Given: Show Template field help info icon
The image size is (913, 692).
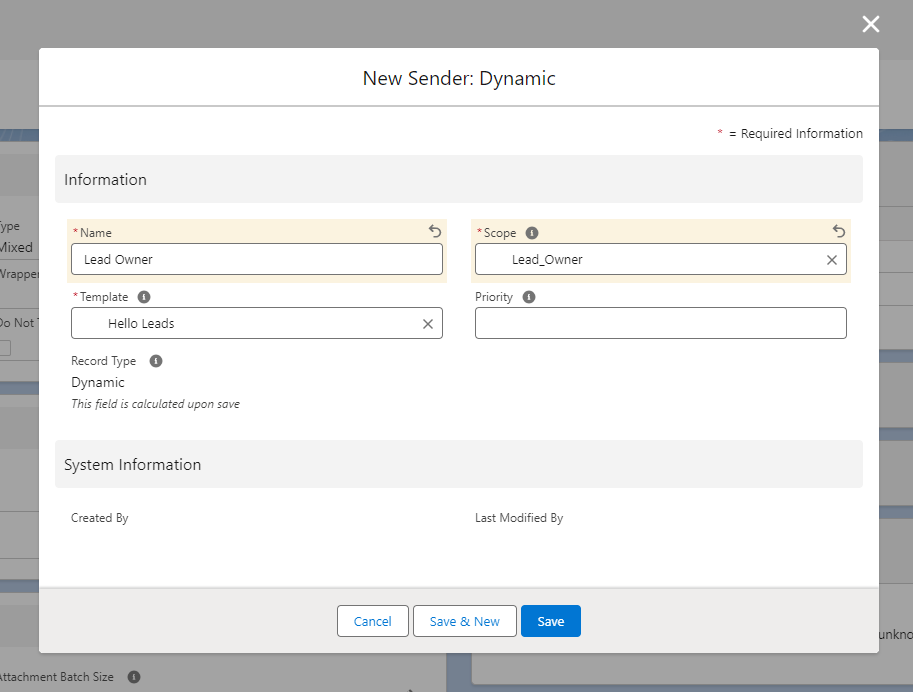Looking at the screenshot, I should coord(144,297).
